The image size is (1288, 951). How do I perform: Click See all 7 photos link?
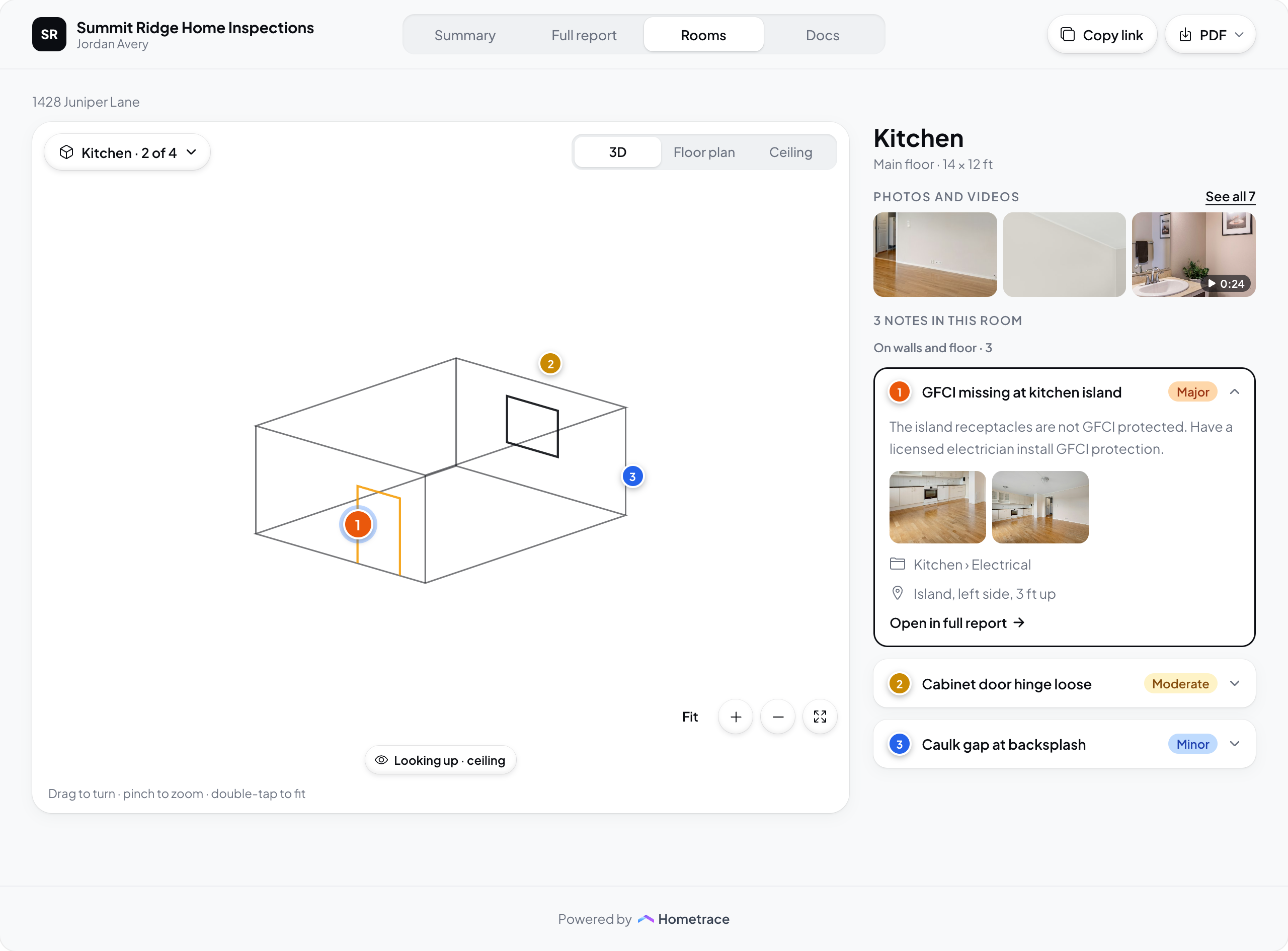point(1230,197)
